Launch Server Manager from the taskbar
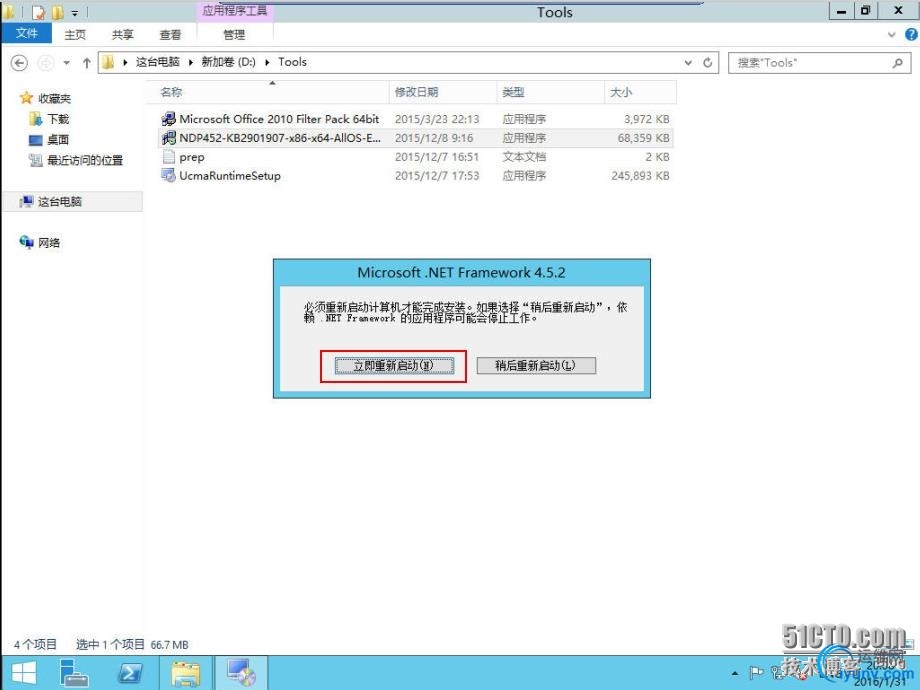 tap(74, 673)
